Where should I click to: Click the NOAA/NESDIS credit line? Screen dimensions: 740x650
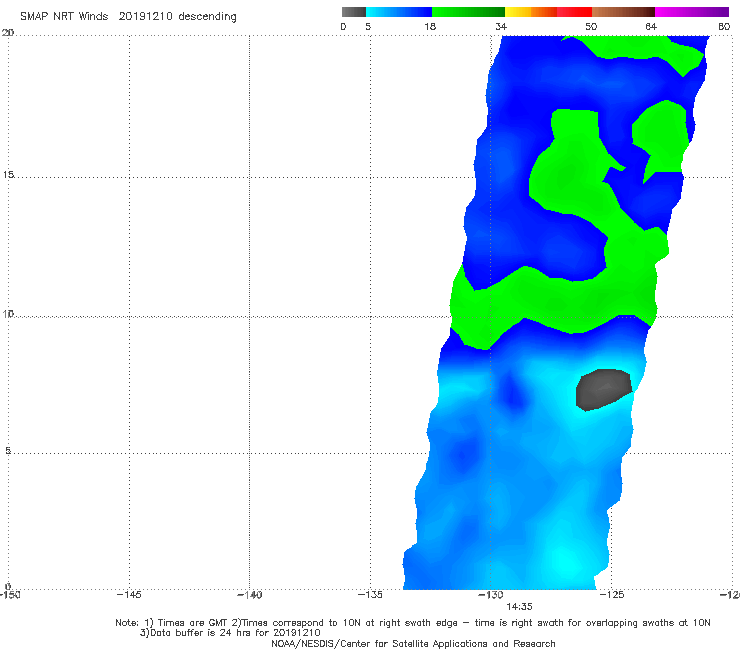click(413, 644)
